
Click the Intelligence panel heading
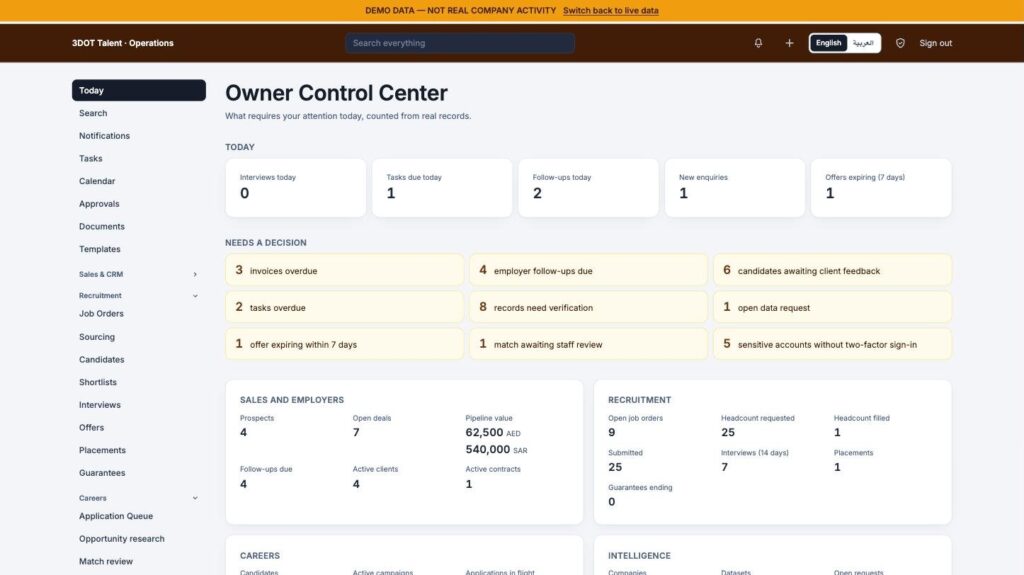(x=639, y=555)
